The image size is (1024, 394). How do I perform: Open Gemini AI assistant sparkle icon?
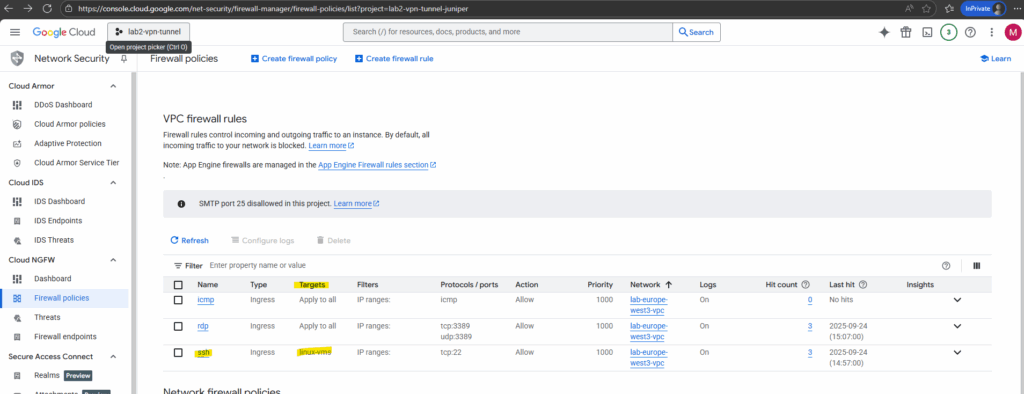[884, 32]
